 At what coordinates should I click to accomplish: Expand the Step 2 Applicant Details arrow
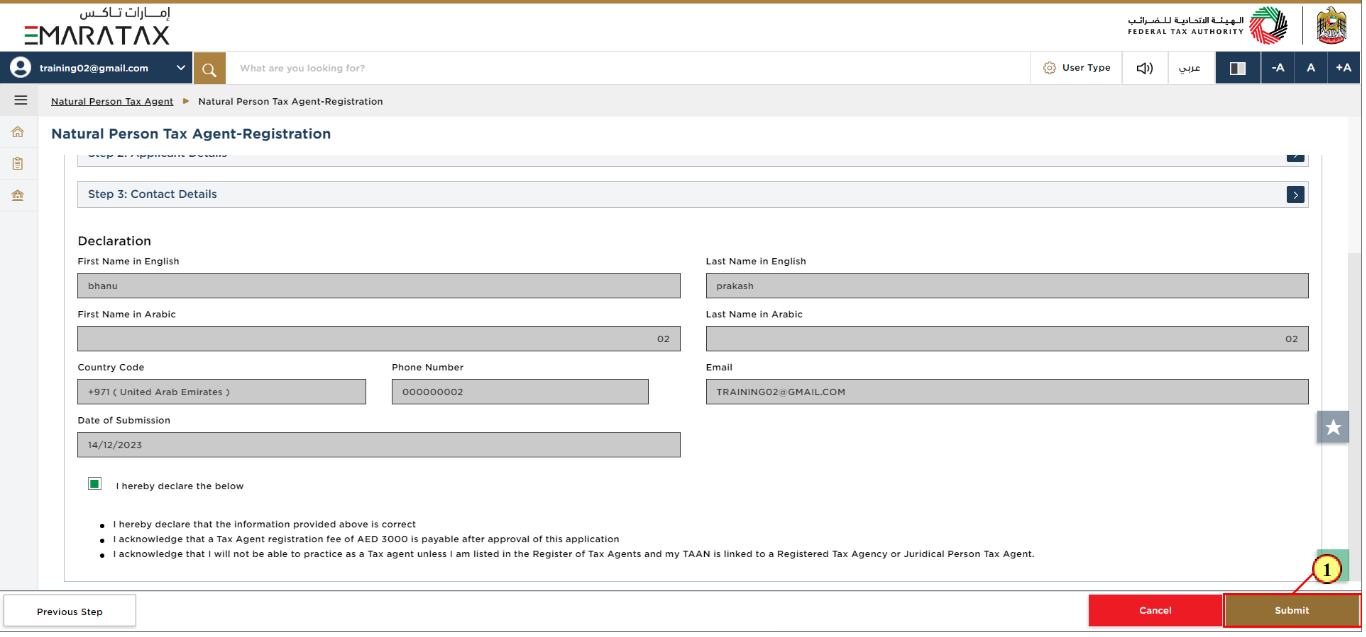[x=1296, y=157]
